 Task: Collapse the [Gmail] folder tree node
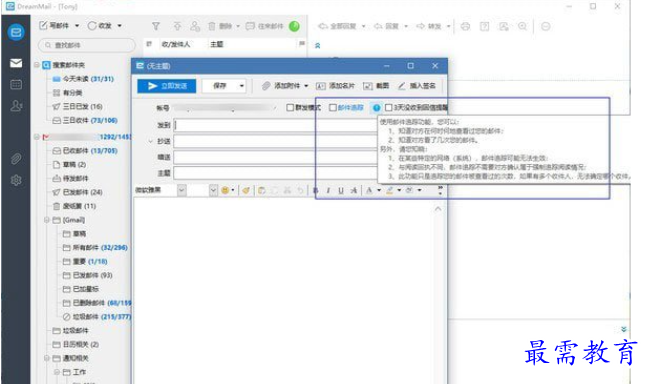point(47,220)
